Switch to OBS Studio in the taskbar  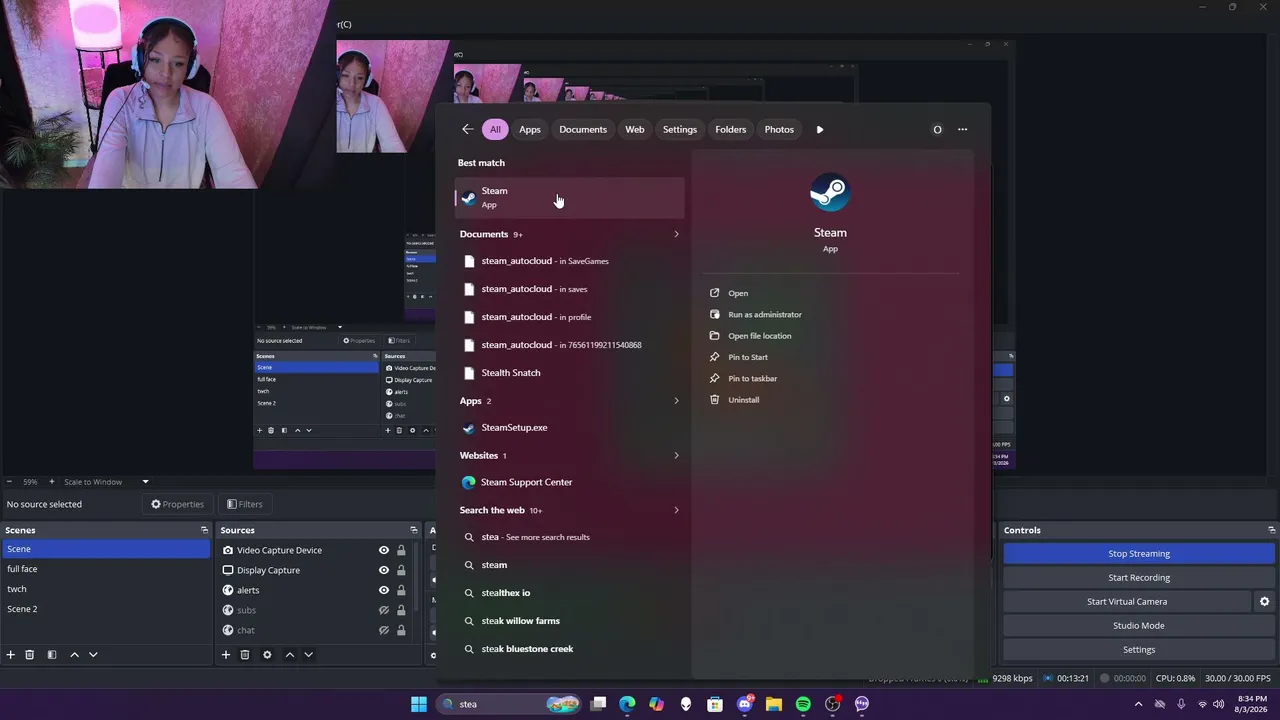833,704
